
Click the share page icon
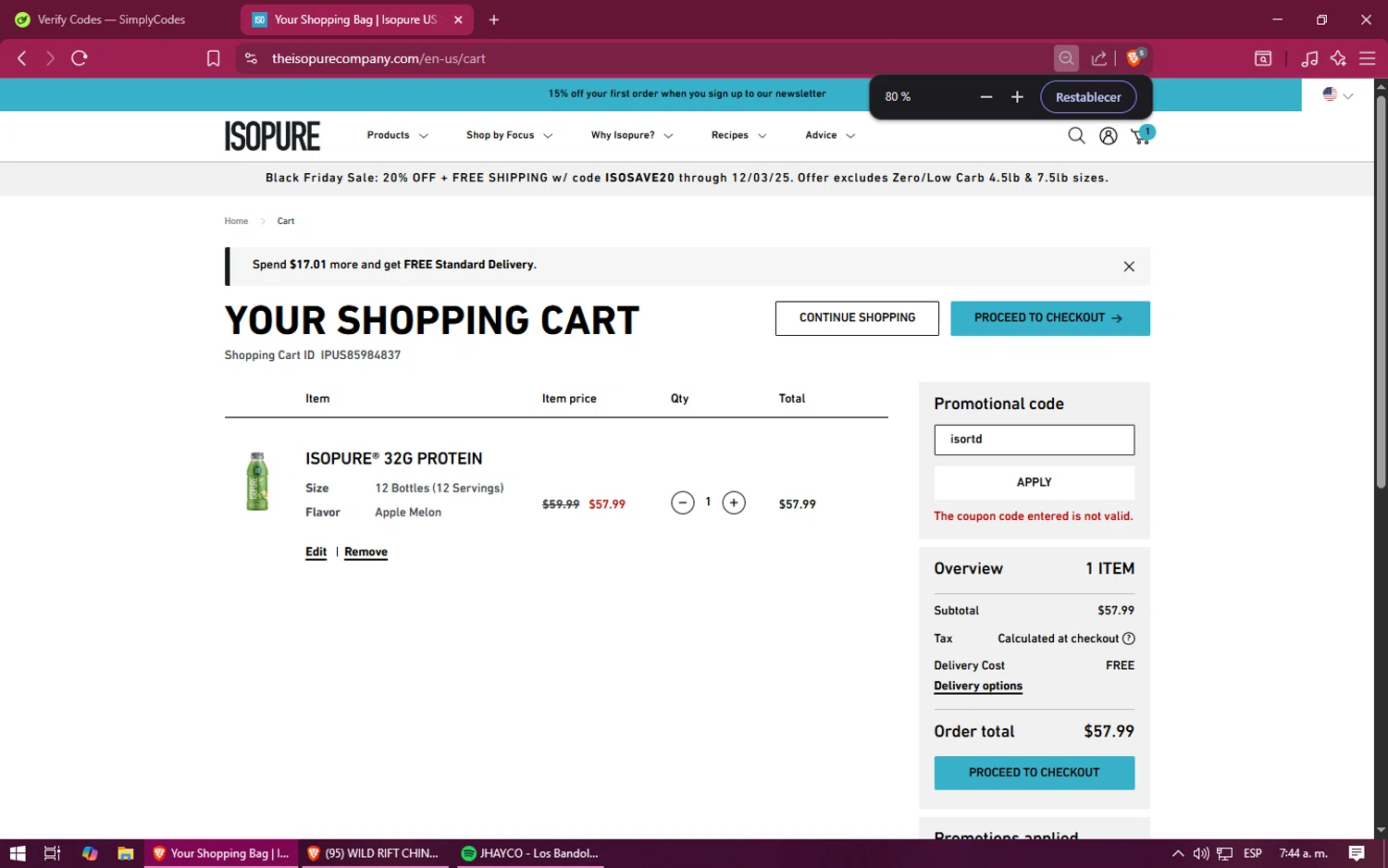click(x=1098, y=58)
